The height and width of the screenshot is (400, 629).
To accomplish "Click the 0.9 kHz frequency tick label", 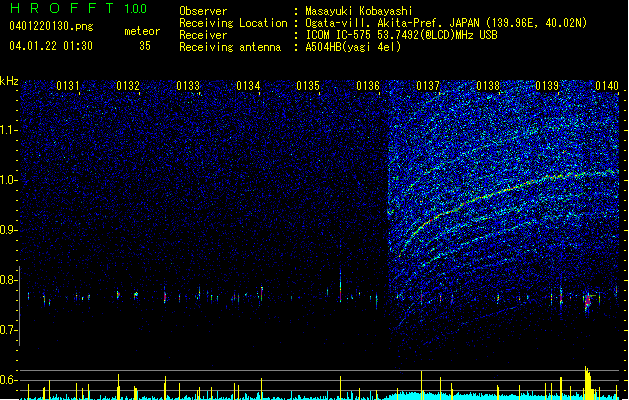I will [x=9, y=230].
